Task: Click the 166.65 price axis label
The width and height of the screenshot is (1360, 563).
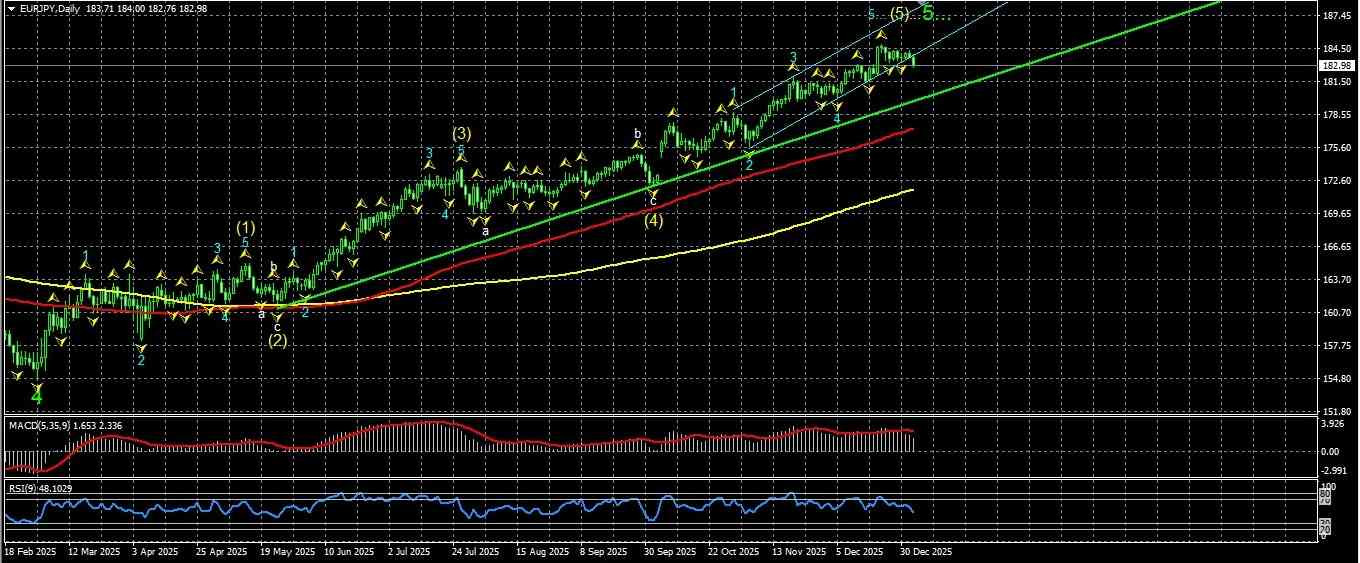Action: [1337, 247]
